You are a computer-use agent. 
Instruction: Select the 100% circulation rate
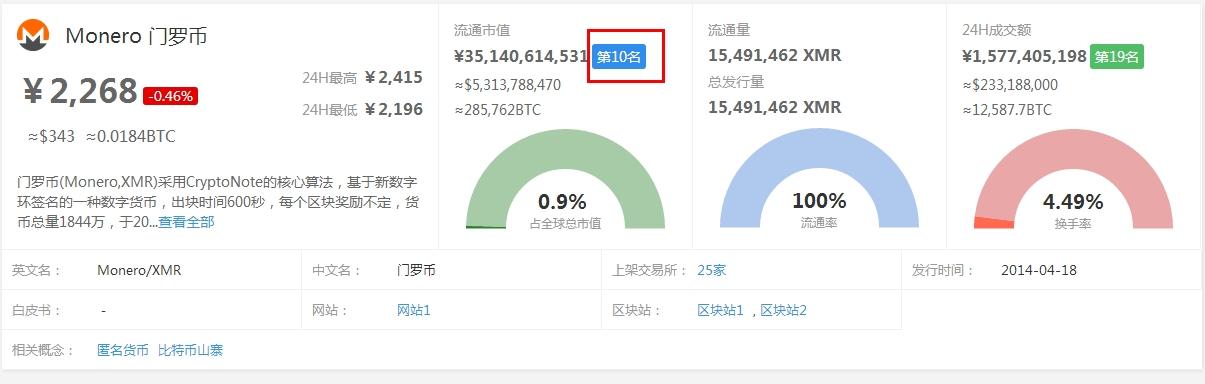819,202
